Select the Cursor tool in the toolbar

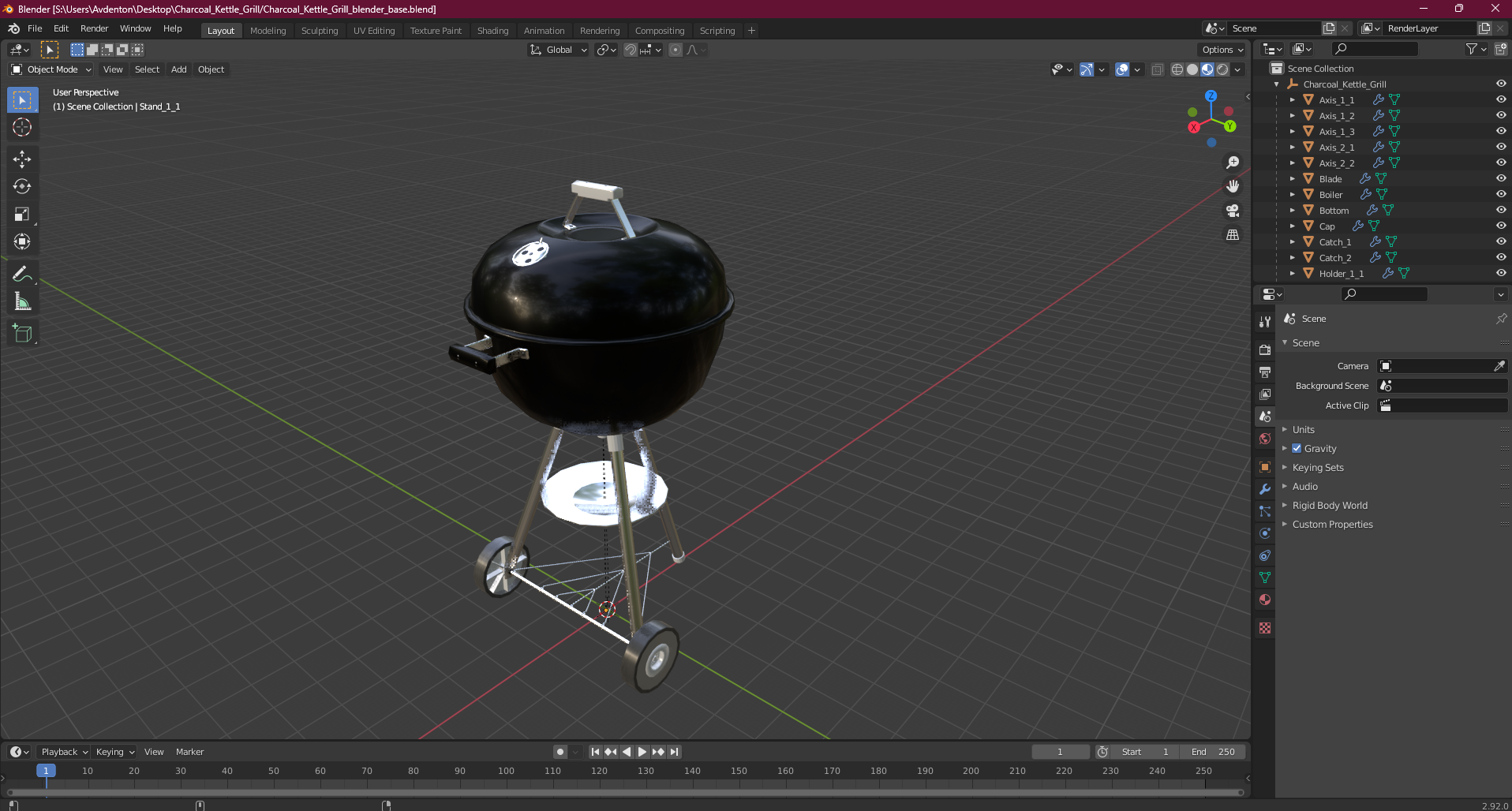[22, 128]
